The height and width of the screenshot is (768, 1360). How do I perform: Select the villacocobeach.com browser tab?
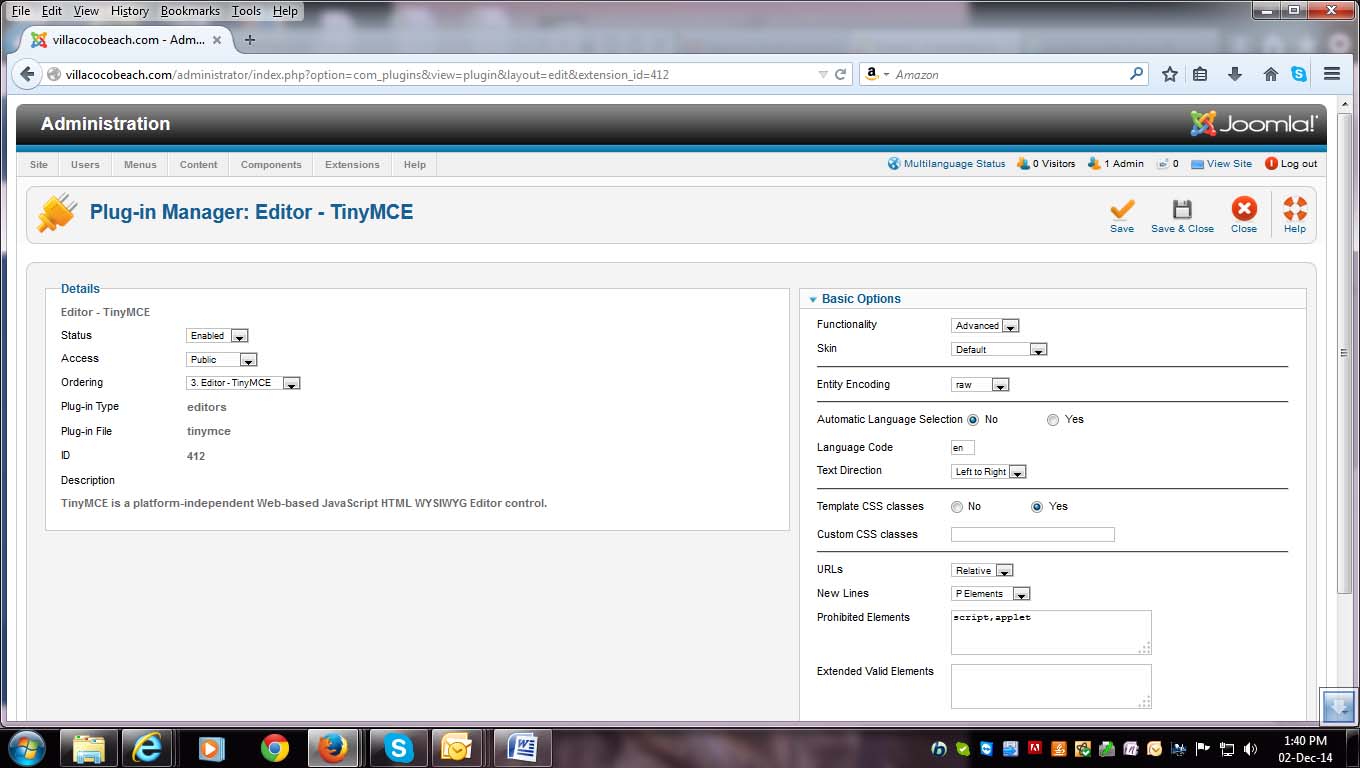(126, 40)
